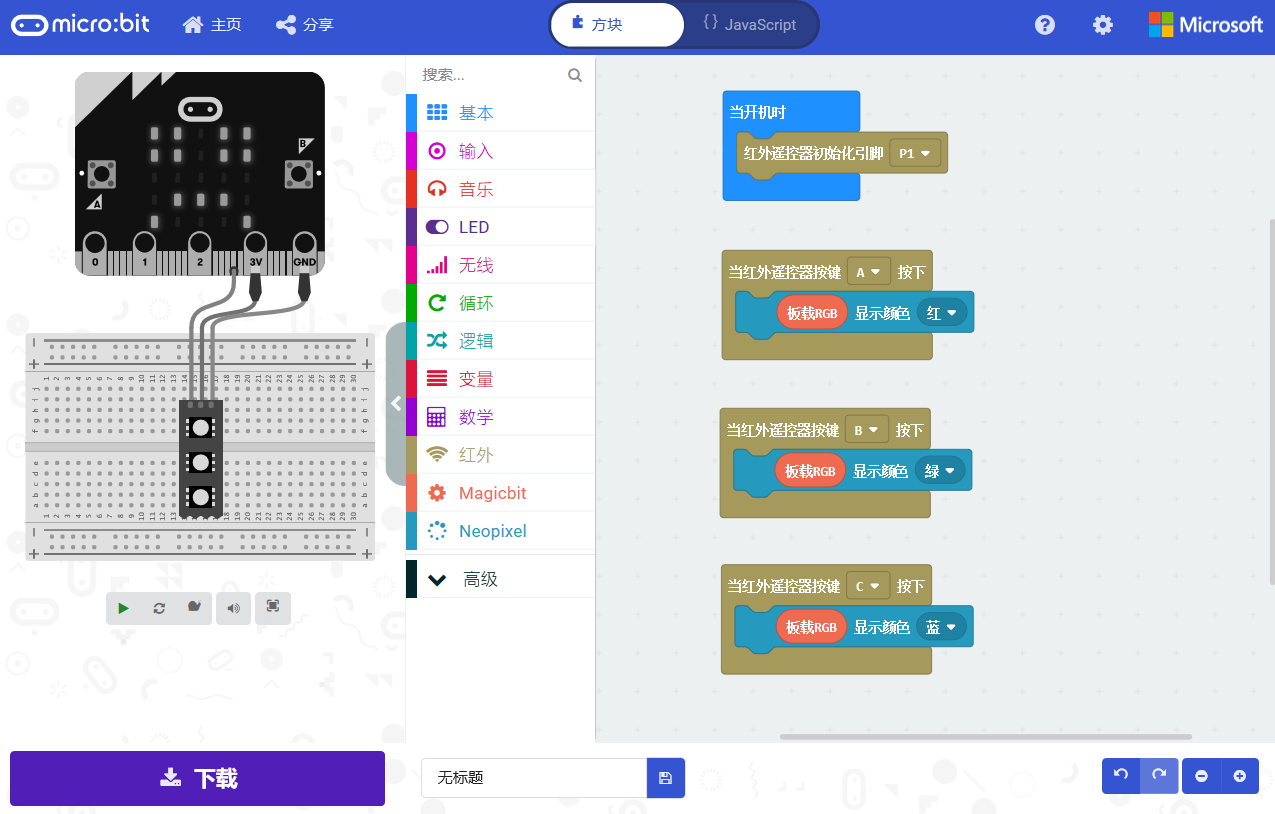
Task: Open the 红 color dropdown
Action: click(x=941, y=313)
